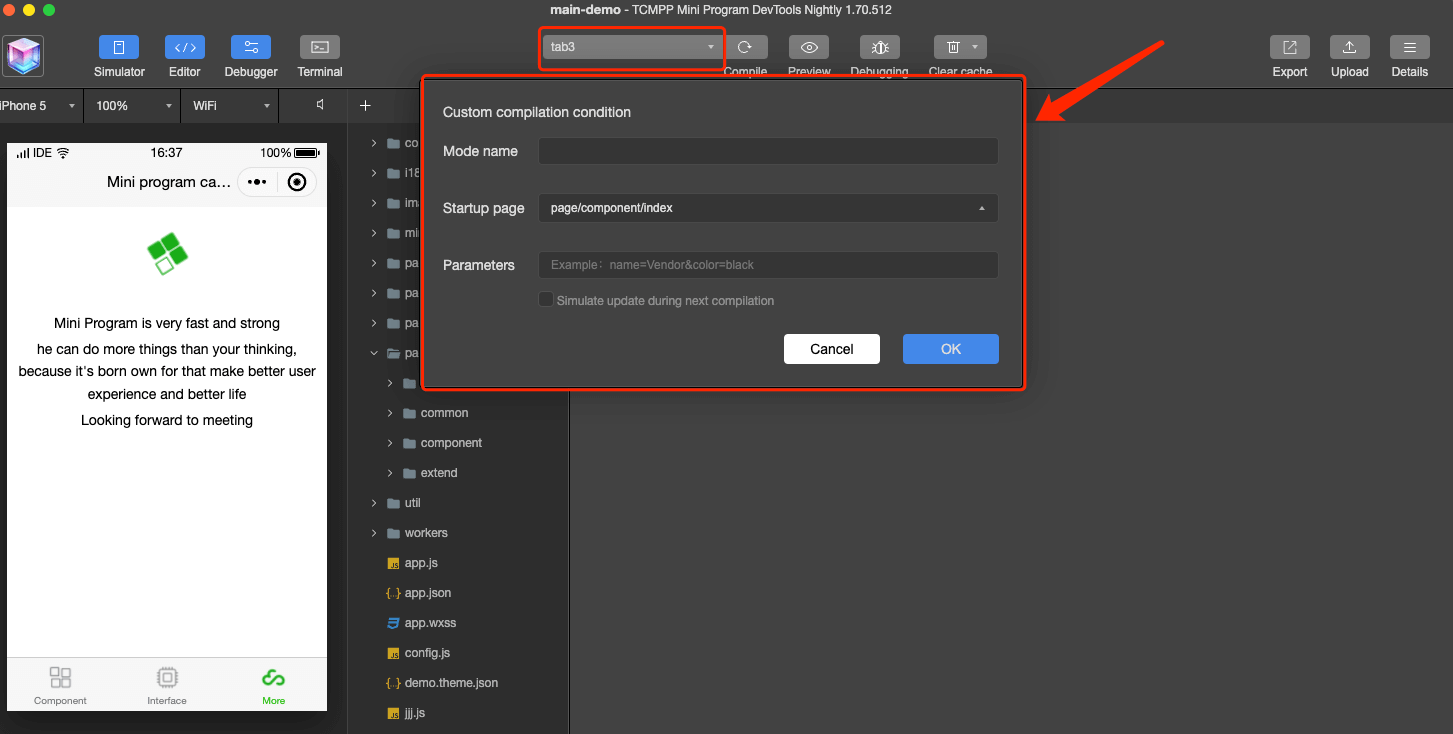Click the Preview eye icon
The image size is (1453, 734).
809,47
